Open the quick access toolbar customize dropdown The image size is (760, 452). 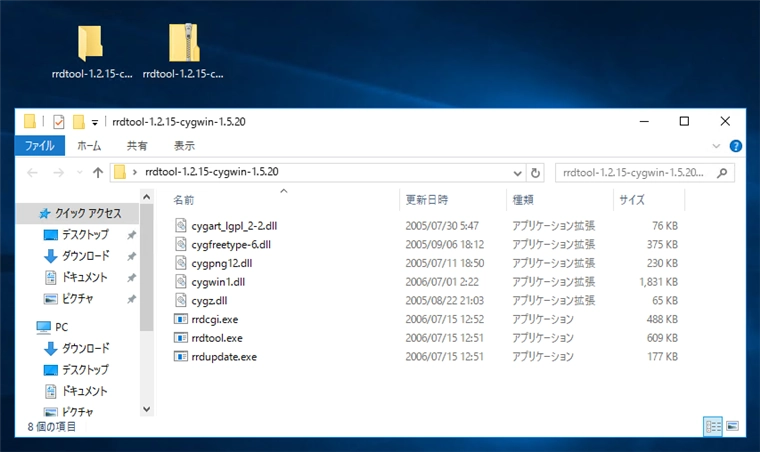(x=95, y=122)
